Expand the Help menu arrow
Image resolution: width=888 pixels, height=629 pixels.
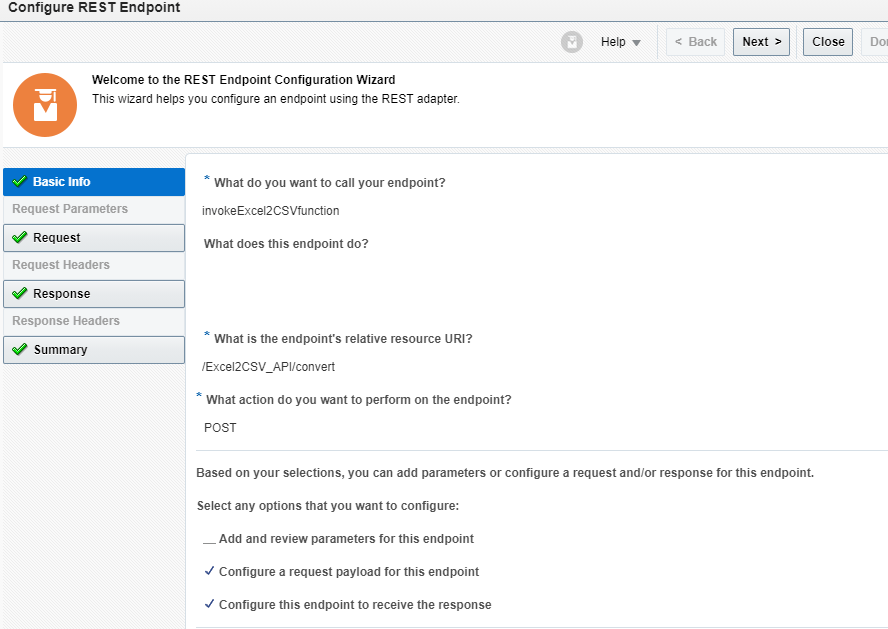click(636, 43)
